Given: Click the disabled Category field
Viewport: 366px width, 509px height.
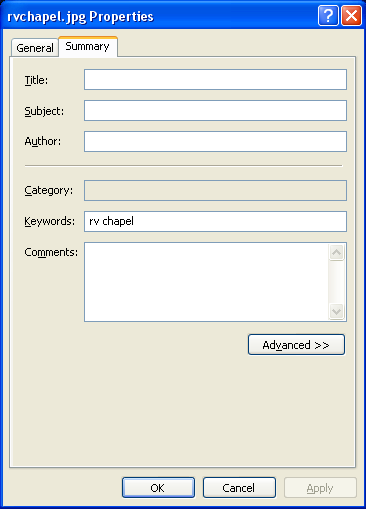Looking at the screenshot, I should coord(215,190).
